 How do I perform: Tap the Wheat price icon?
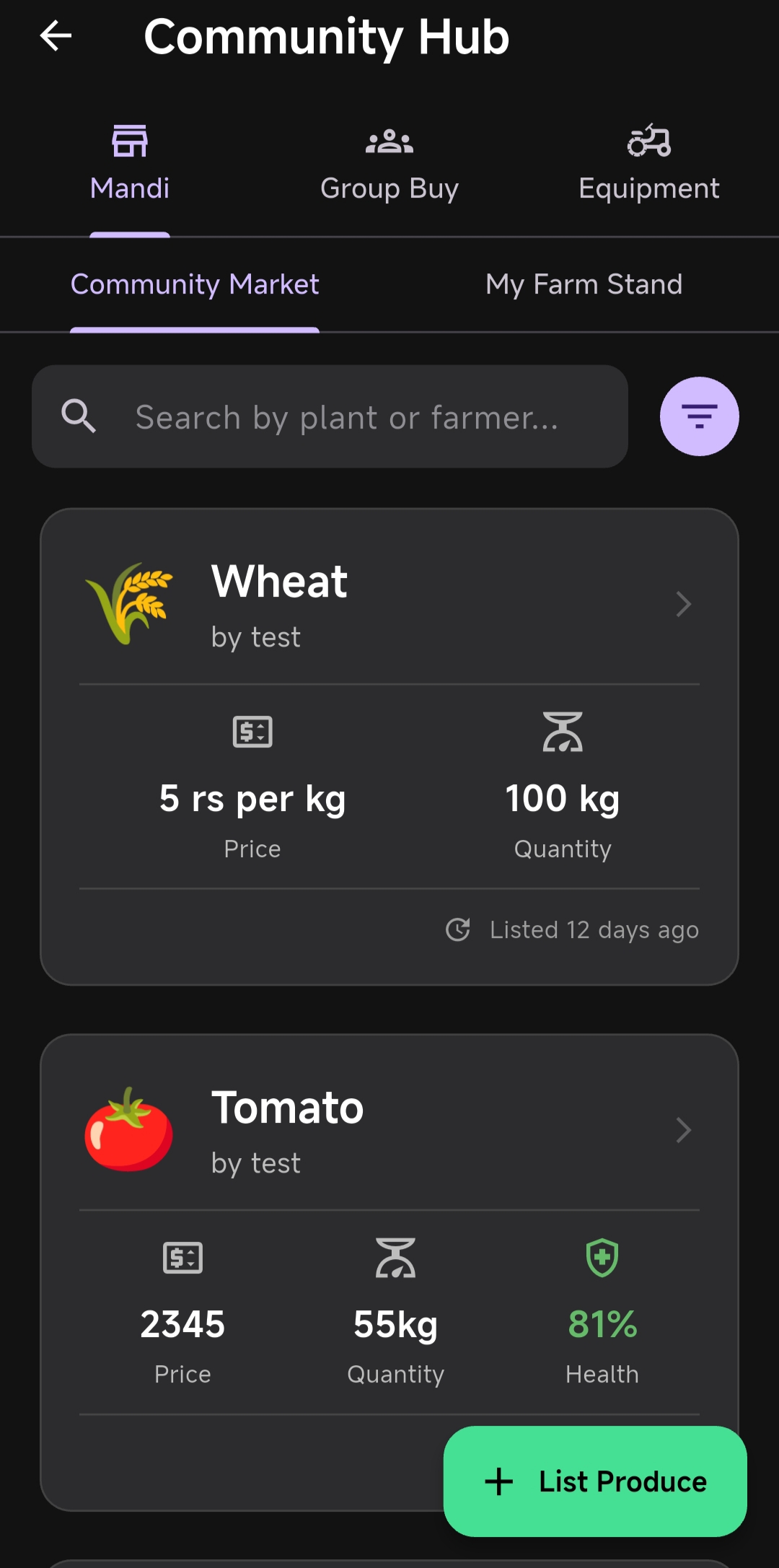point(252,732)
